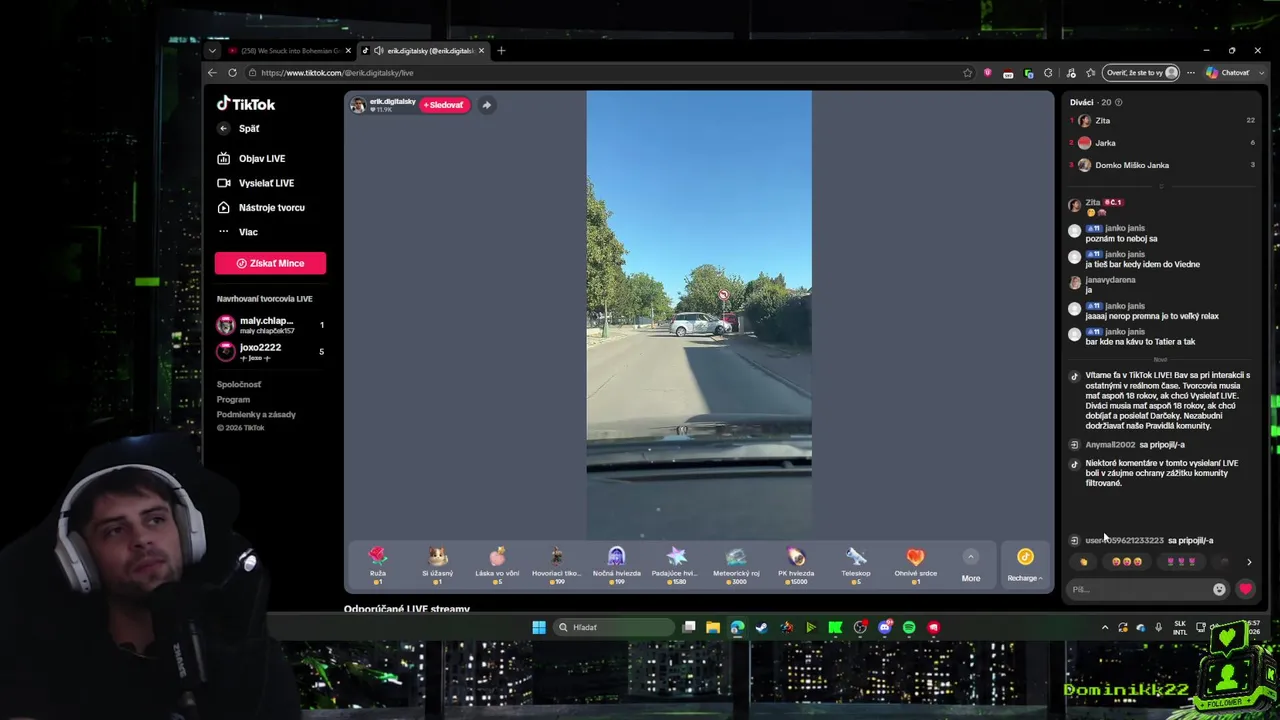Open Vysielať LIVE in the sidebar
This screenshot has height=720, width=1280.
(x=256, y=183)
